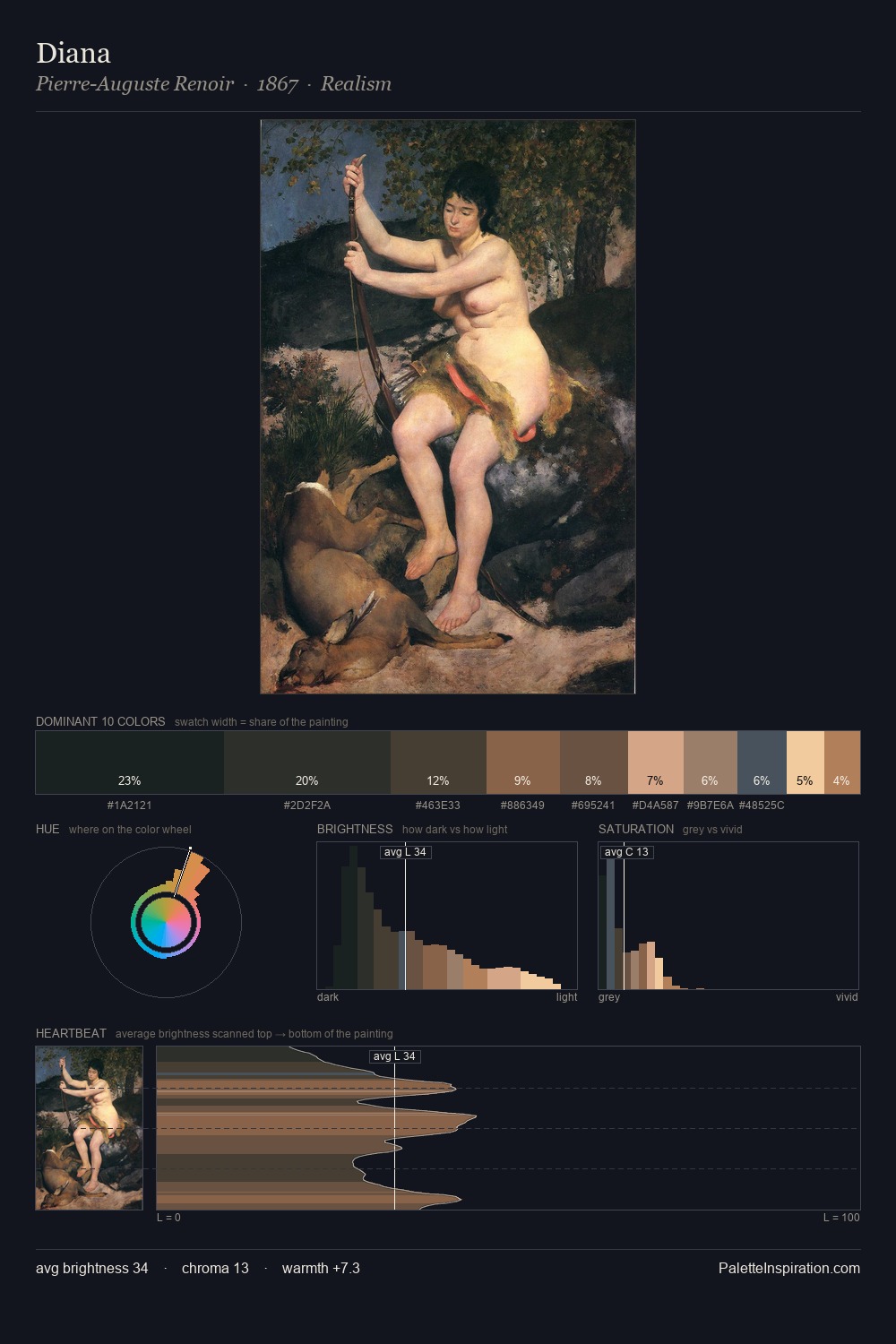
Task: Click the 'avg L 34' label in Heartbeat chart
Action: click(394, 1056)
